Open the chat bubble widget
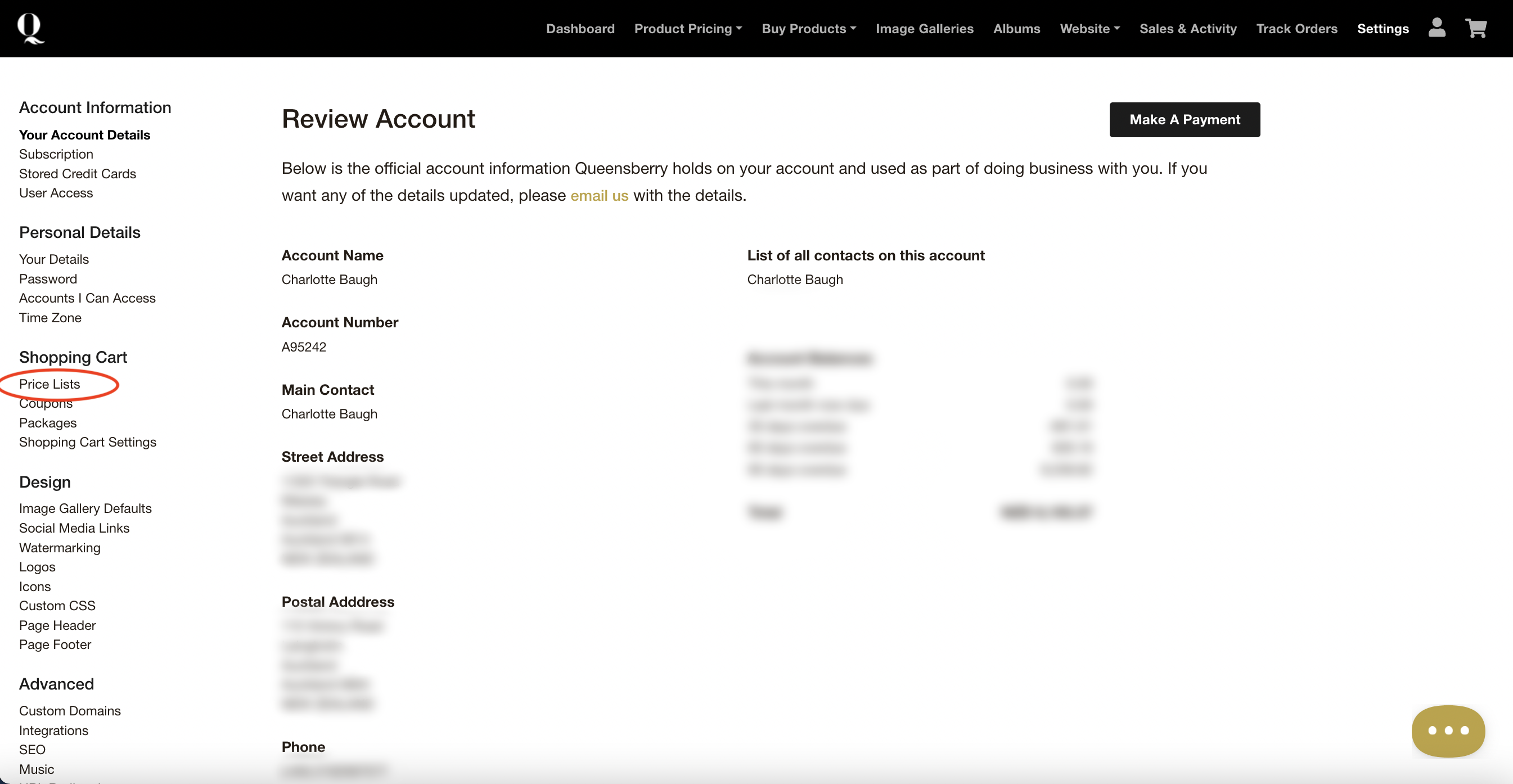1513x784 pixels. (x=1448, y=731)
